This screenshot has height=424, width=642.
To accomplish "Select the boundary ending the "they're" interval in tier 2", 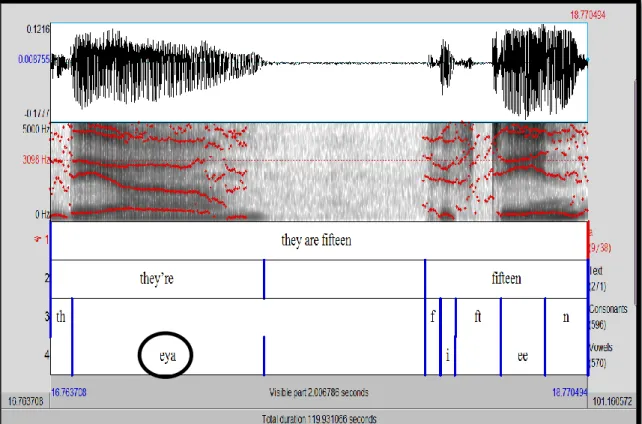I will click(264, 279).
